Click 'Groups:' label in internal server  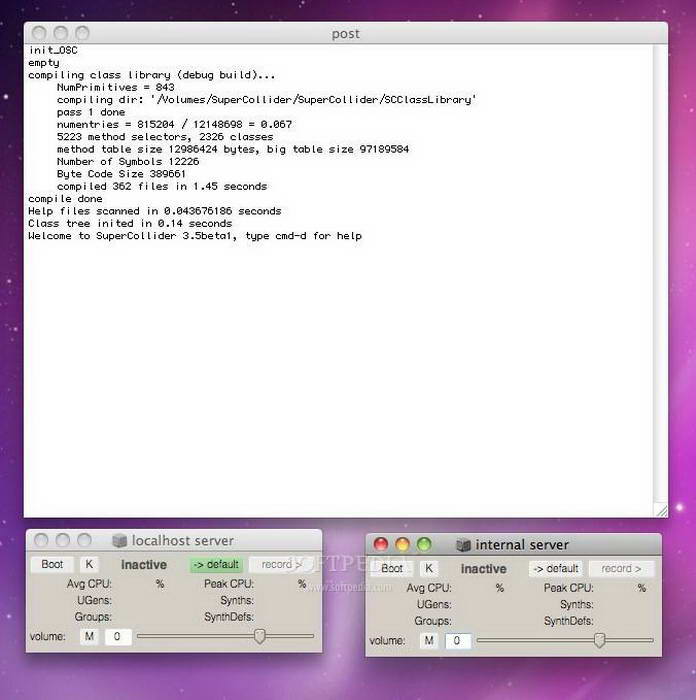click(x=433, y=621)
